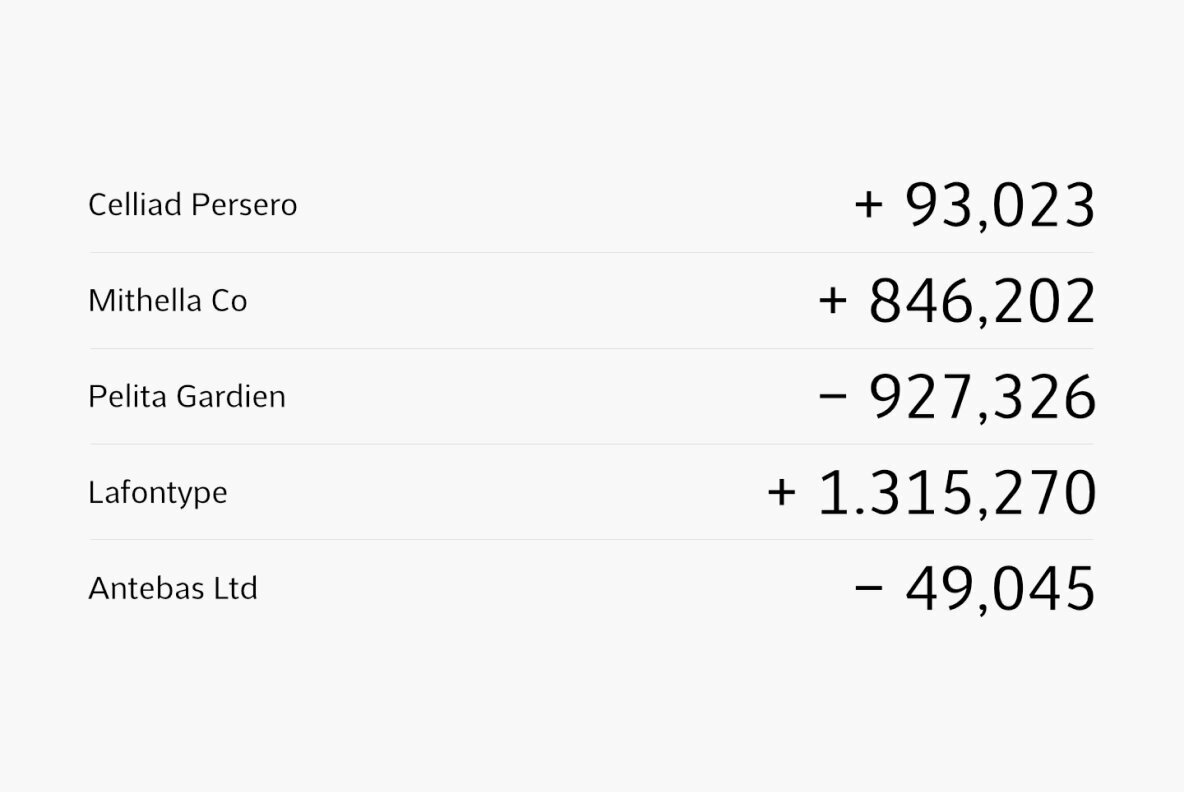The width and height of the screenshot is (1184, 792).
Task: Click the plus sign before 846,202
Action: click(x=832, y=301)
